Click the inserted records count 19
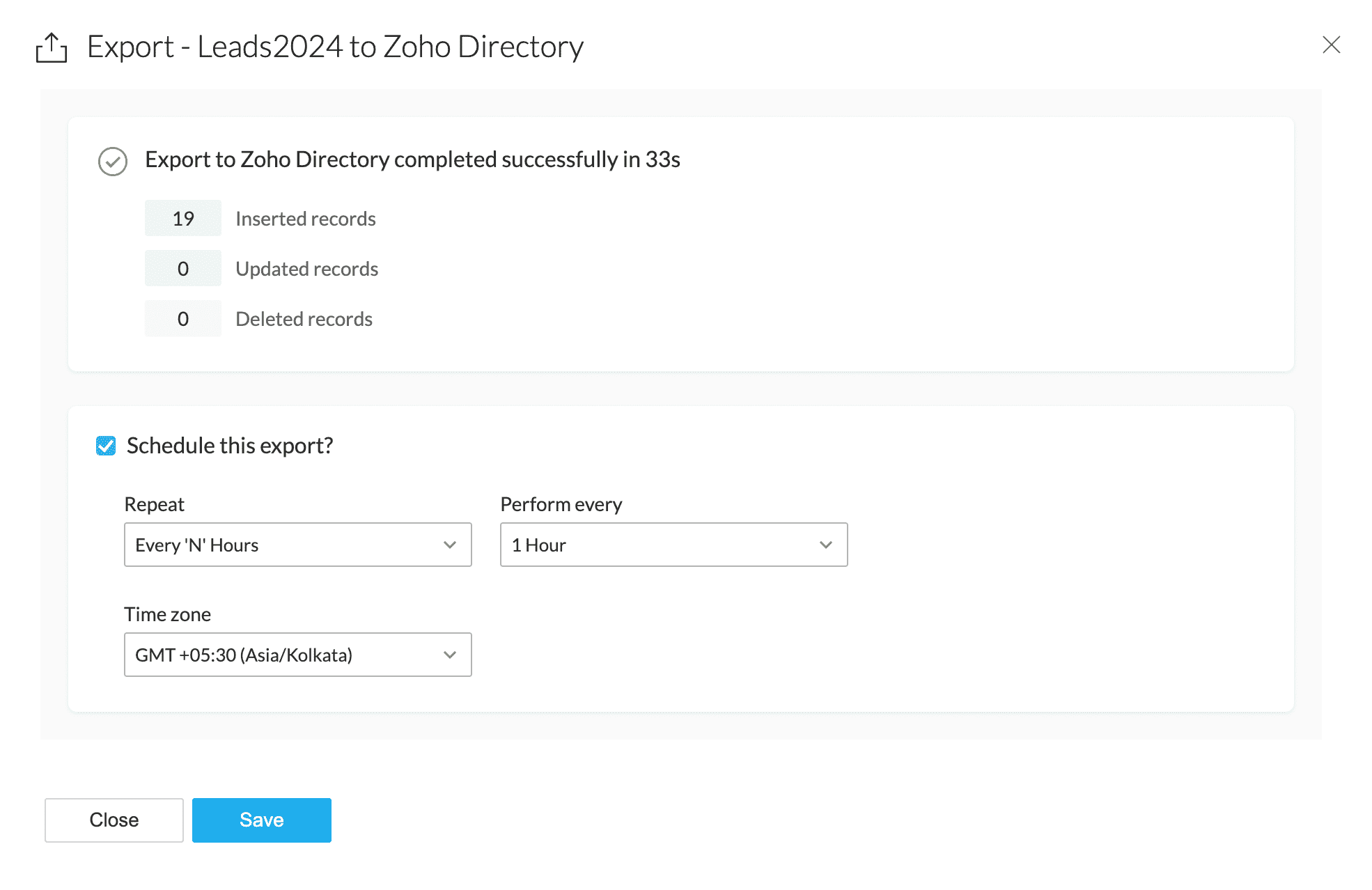1372x890 pixels. click(183, 219)
